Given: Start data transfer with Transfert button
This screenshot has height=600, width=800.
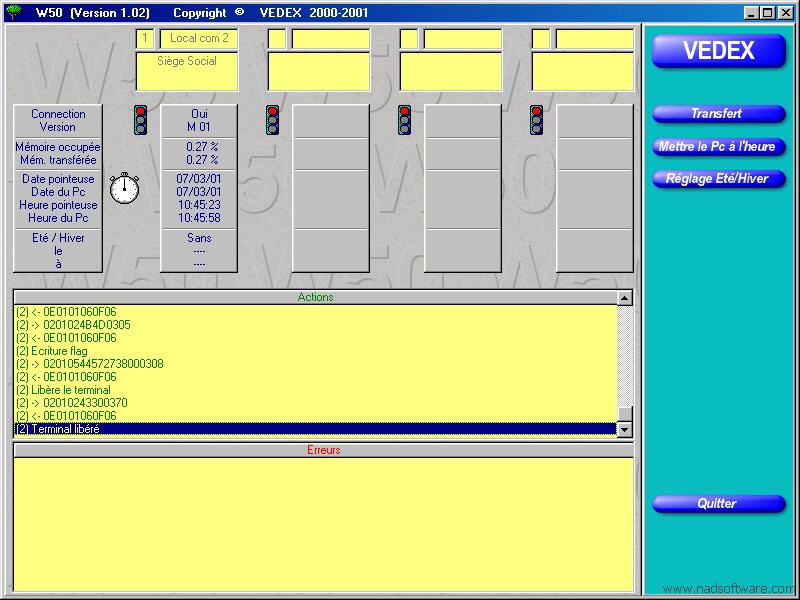Looking at the screenshot, I should coord(719,114).
